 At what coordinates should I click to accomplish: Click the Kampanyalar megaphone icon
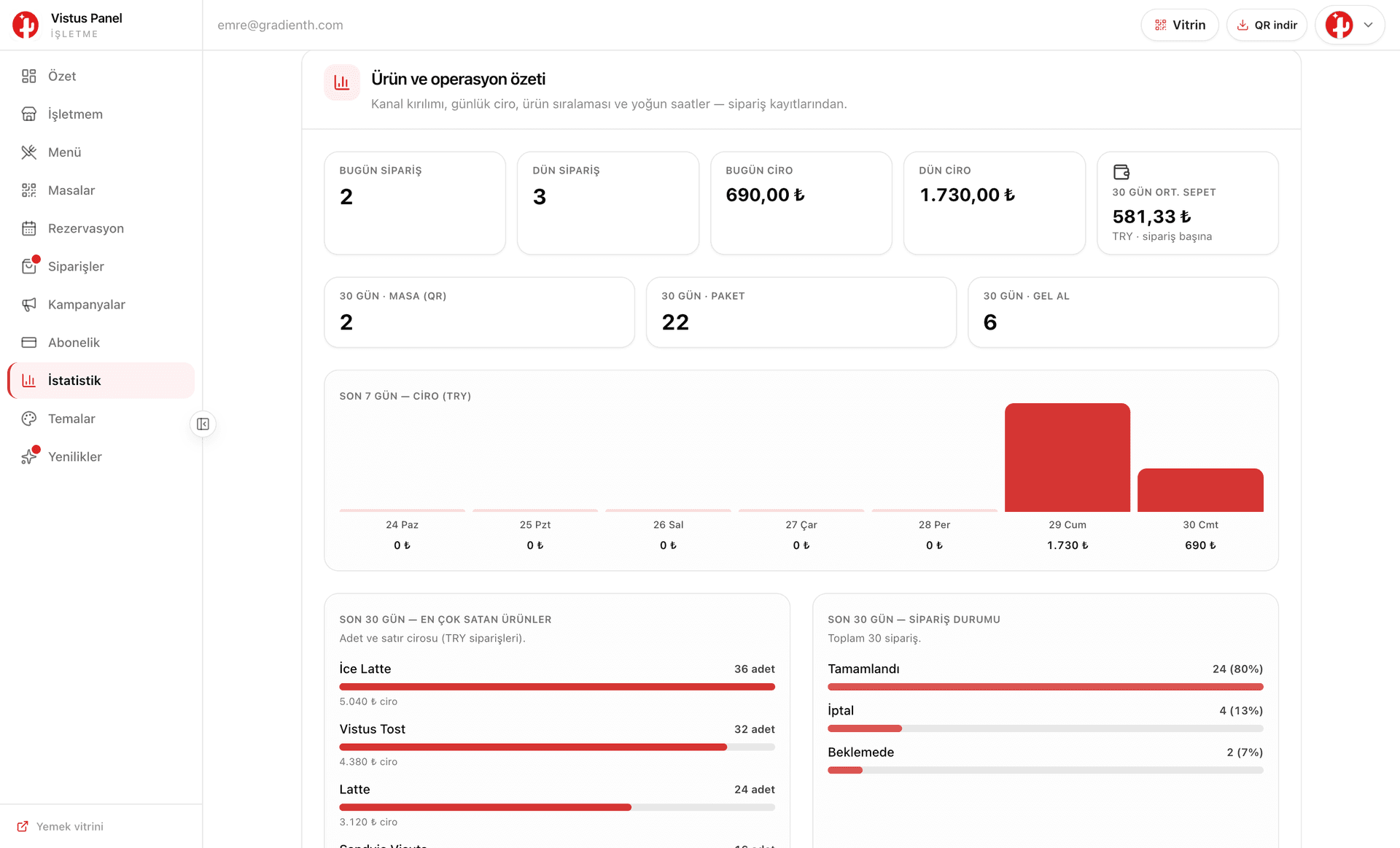tap(29, 304)
